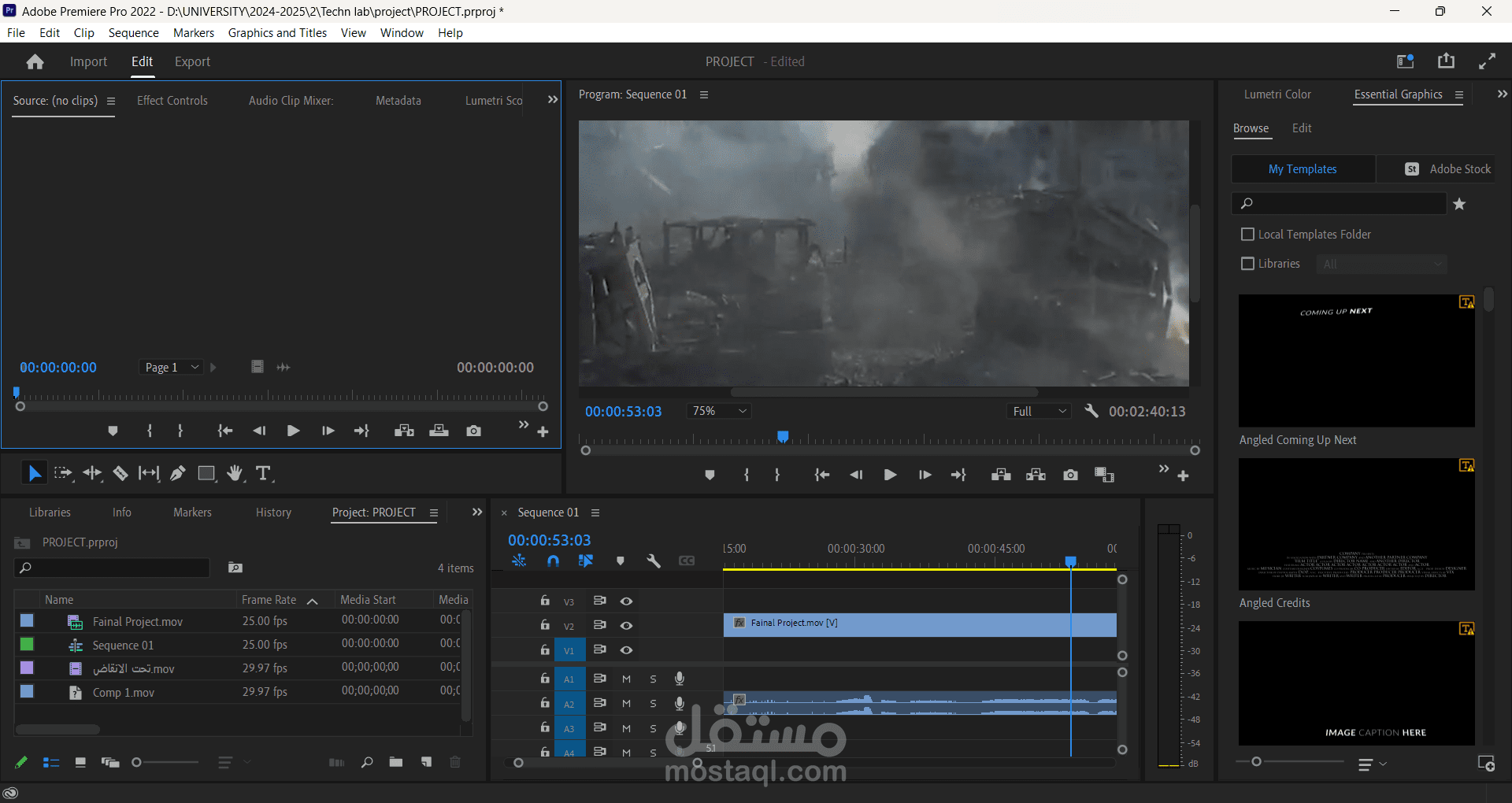
Task: Show overflow tabs in Source panel group
Action: pyautogui.click(x=552, y=100)
